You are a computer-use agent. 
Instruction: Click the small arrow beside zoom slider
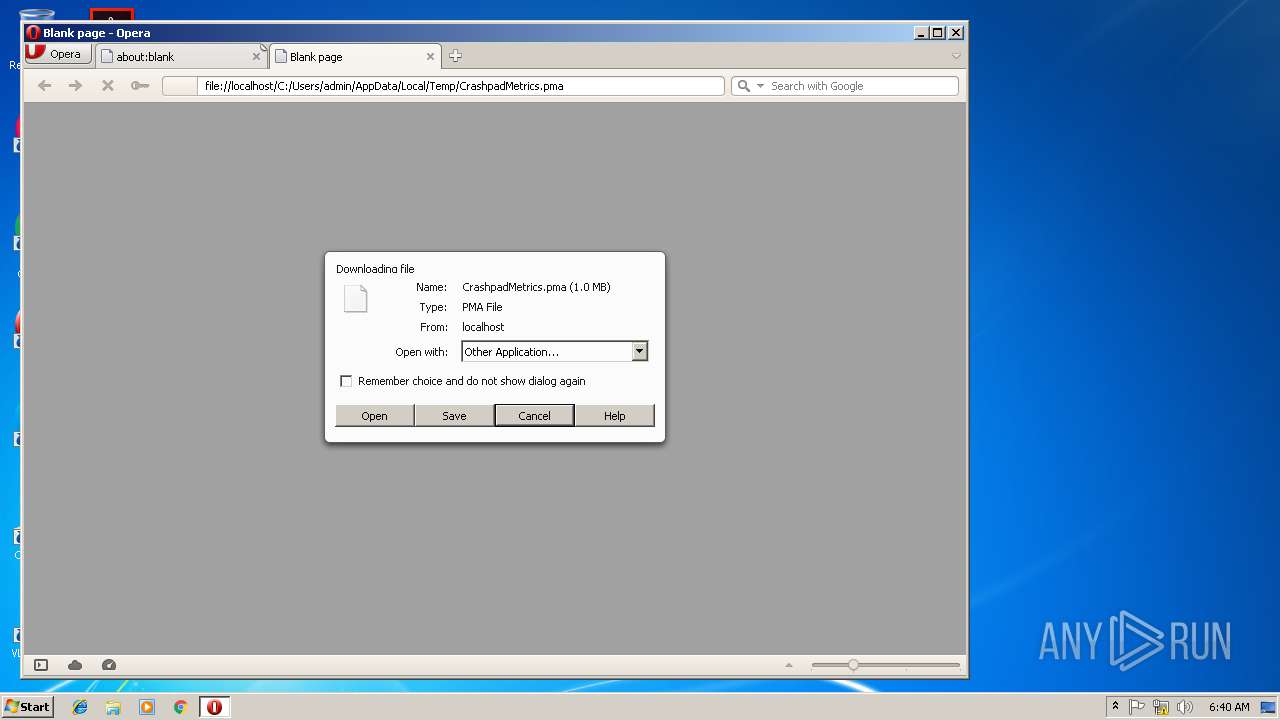[789, 665]
